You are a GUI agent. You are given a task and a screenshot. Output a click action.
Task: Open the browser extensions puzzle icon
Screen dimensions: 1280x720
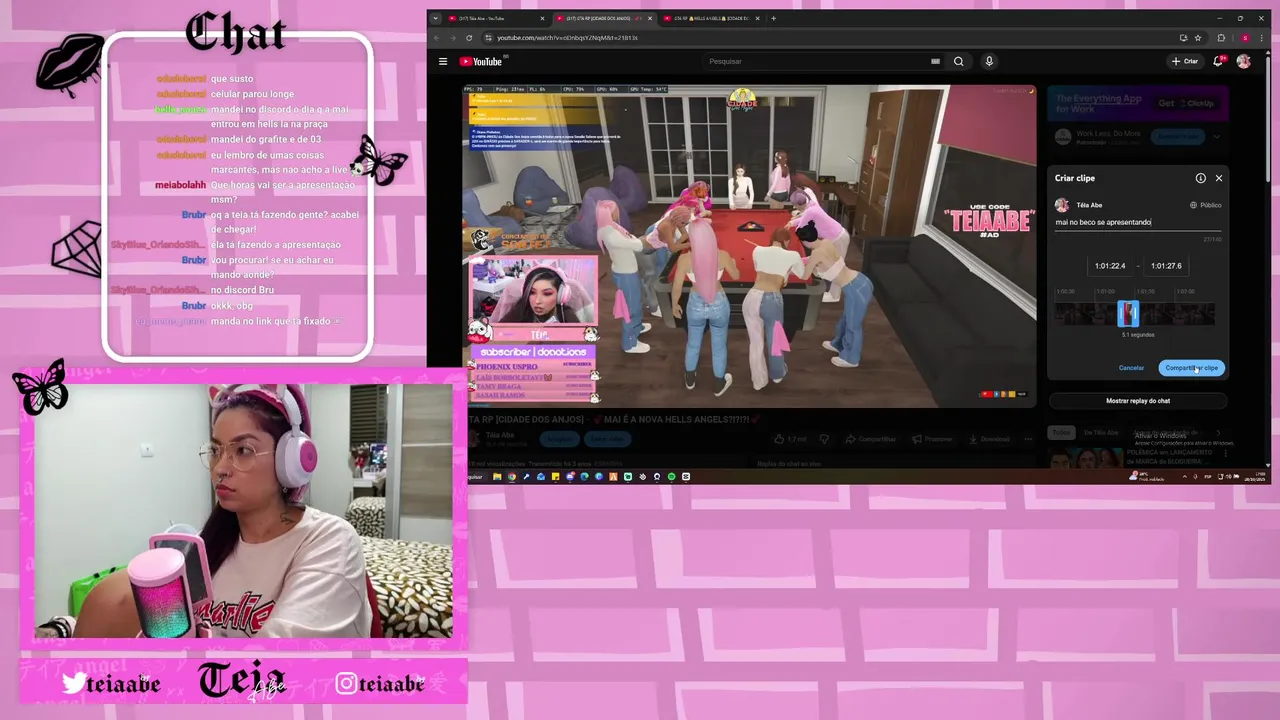[1221, 38]
